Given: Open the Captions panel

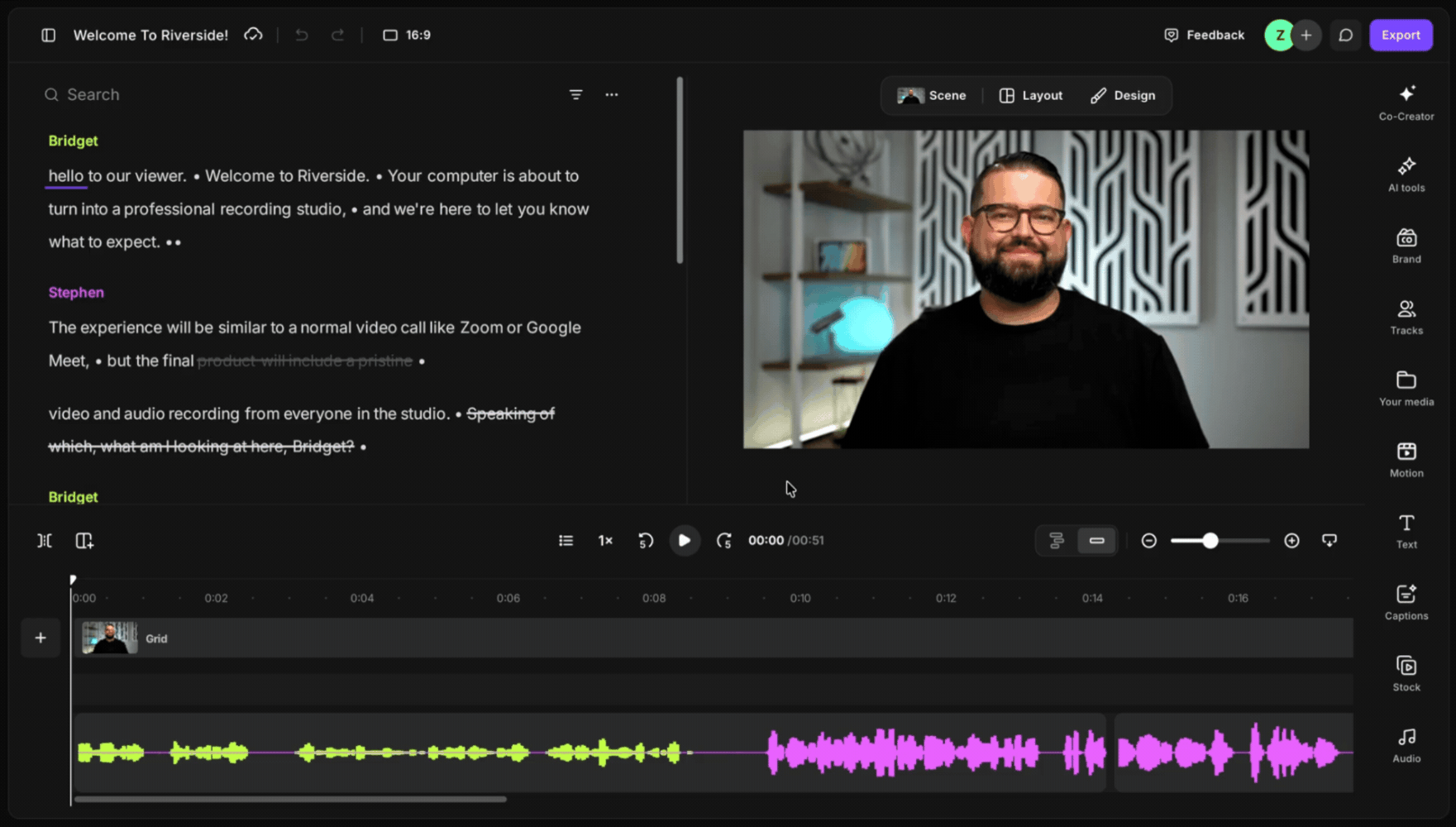Looking at the screenshot, I should (x=1406, y=602).
